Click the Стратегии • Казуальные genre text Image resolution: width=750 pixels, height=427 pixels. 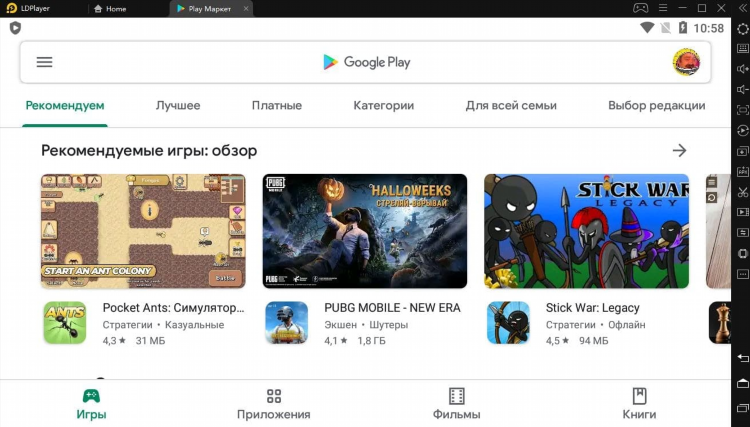(163, 325)
